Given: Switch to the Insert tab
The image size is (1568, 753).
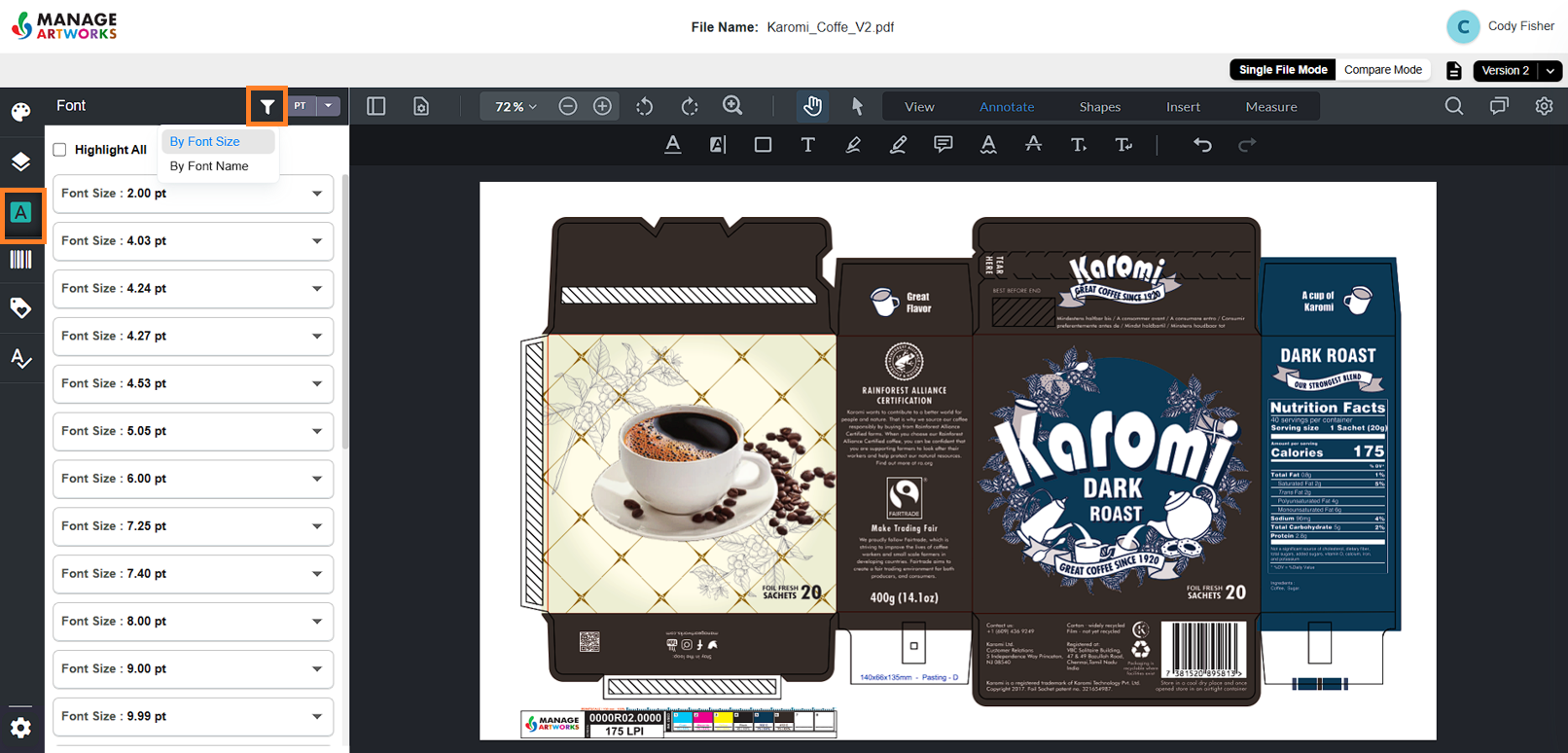Looking at the screenshot, I should pyautogui.click(x=1183, y=107).
